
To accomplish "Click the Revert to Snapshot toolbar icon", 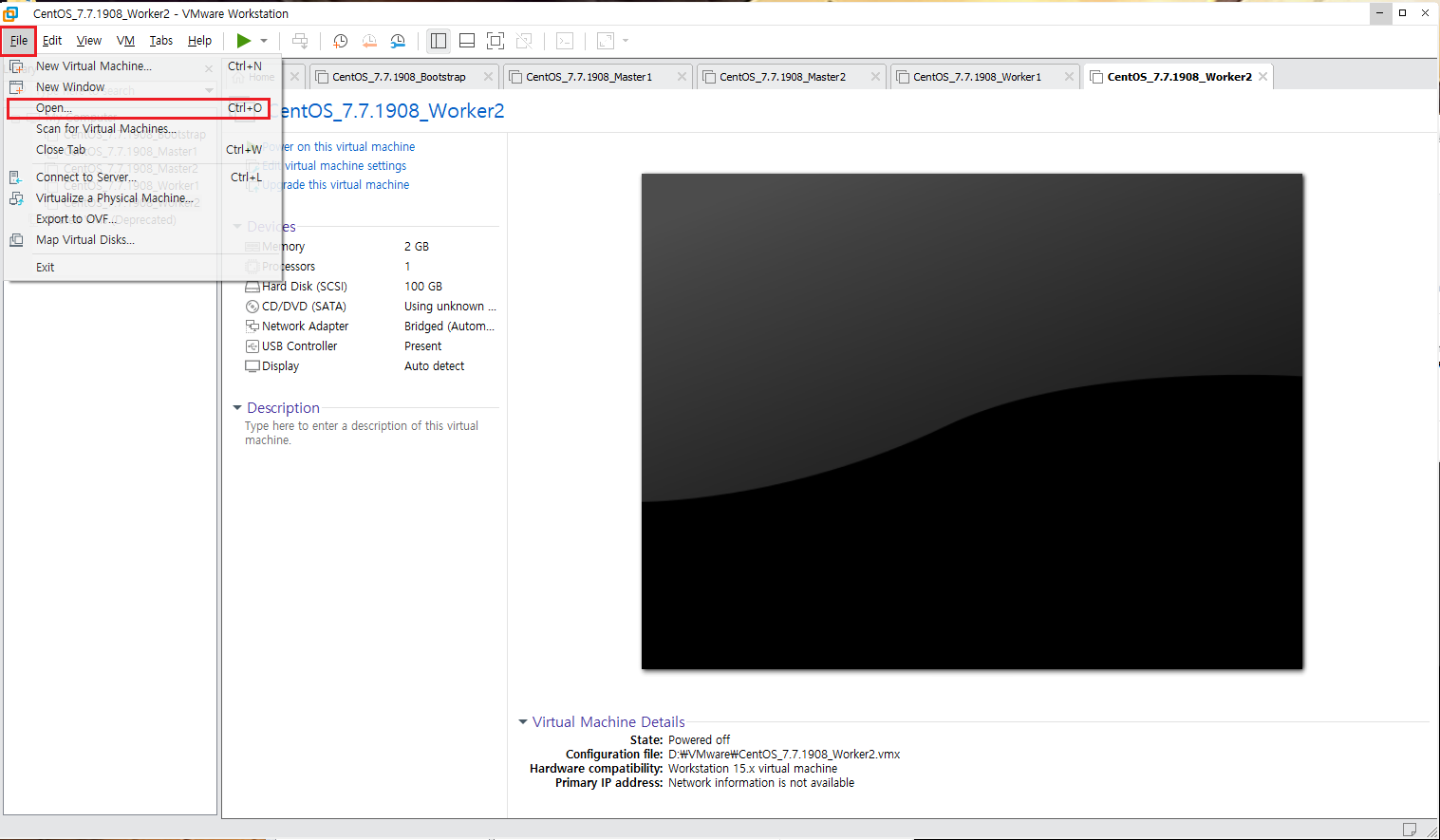I will (x=369, y=41).
